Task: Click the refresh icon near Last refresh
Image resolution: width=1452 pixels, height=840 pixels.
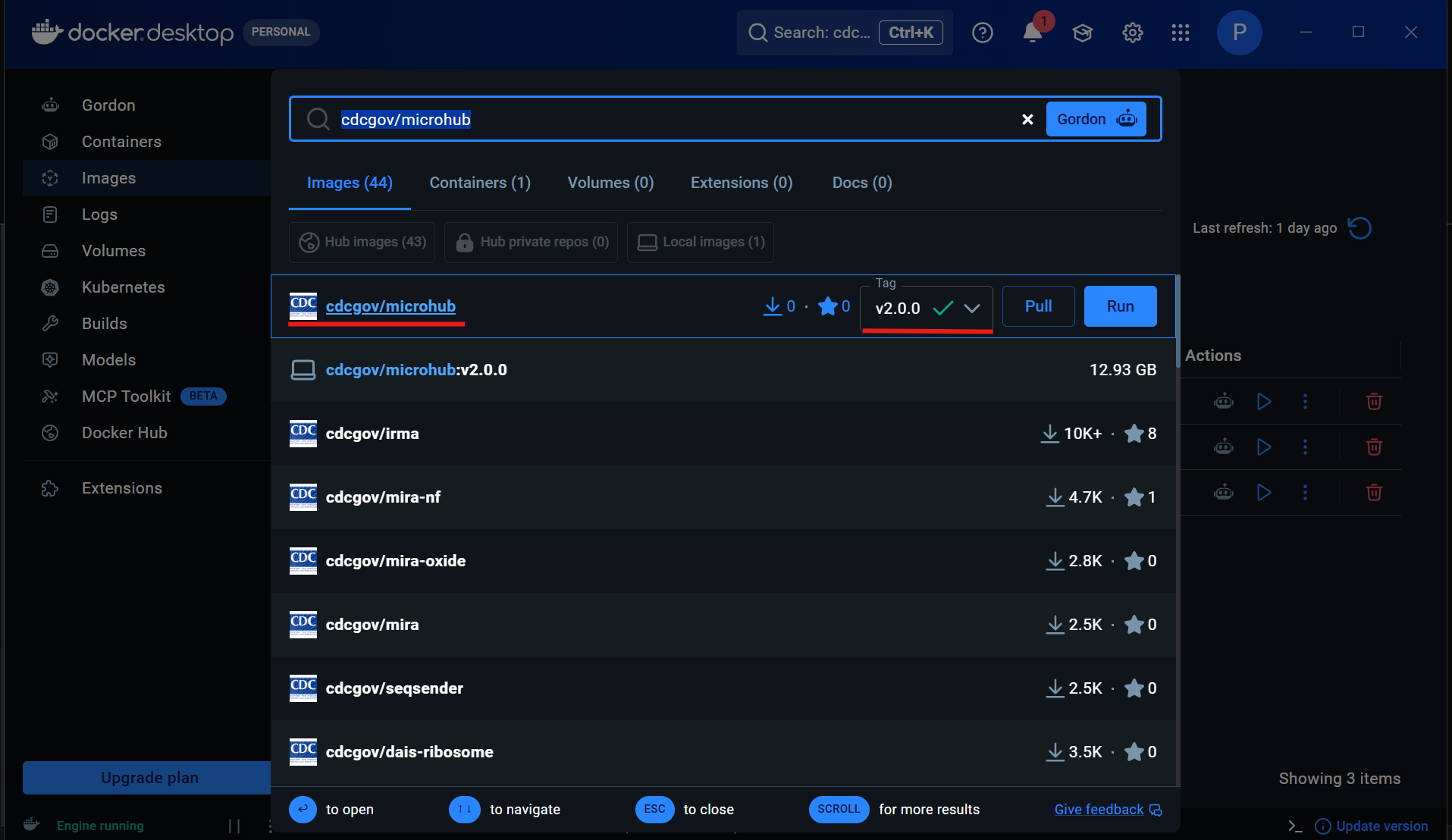Action: (x=1359, y=228)
